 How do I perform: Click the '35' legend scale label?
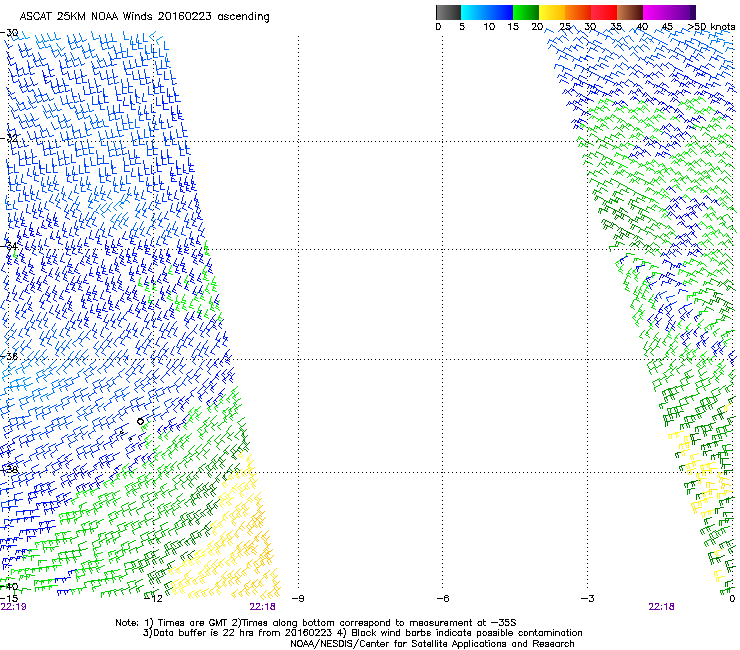[616, 27]
